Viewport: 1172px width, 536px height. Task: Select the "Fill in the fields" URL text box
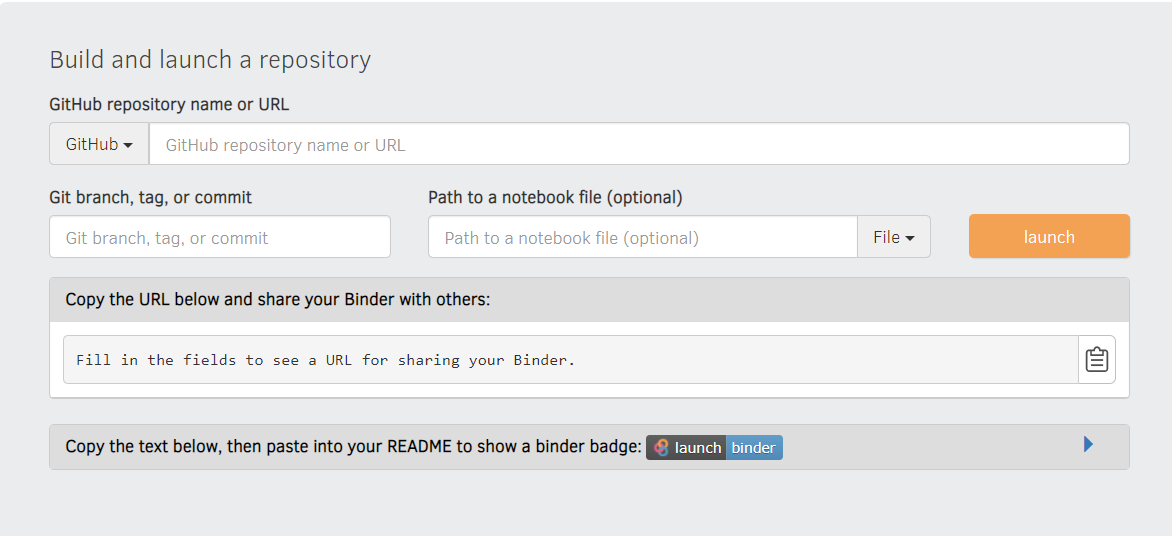[571, 360]
